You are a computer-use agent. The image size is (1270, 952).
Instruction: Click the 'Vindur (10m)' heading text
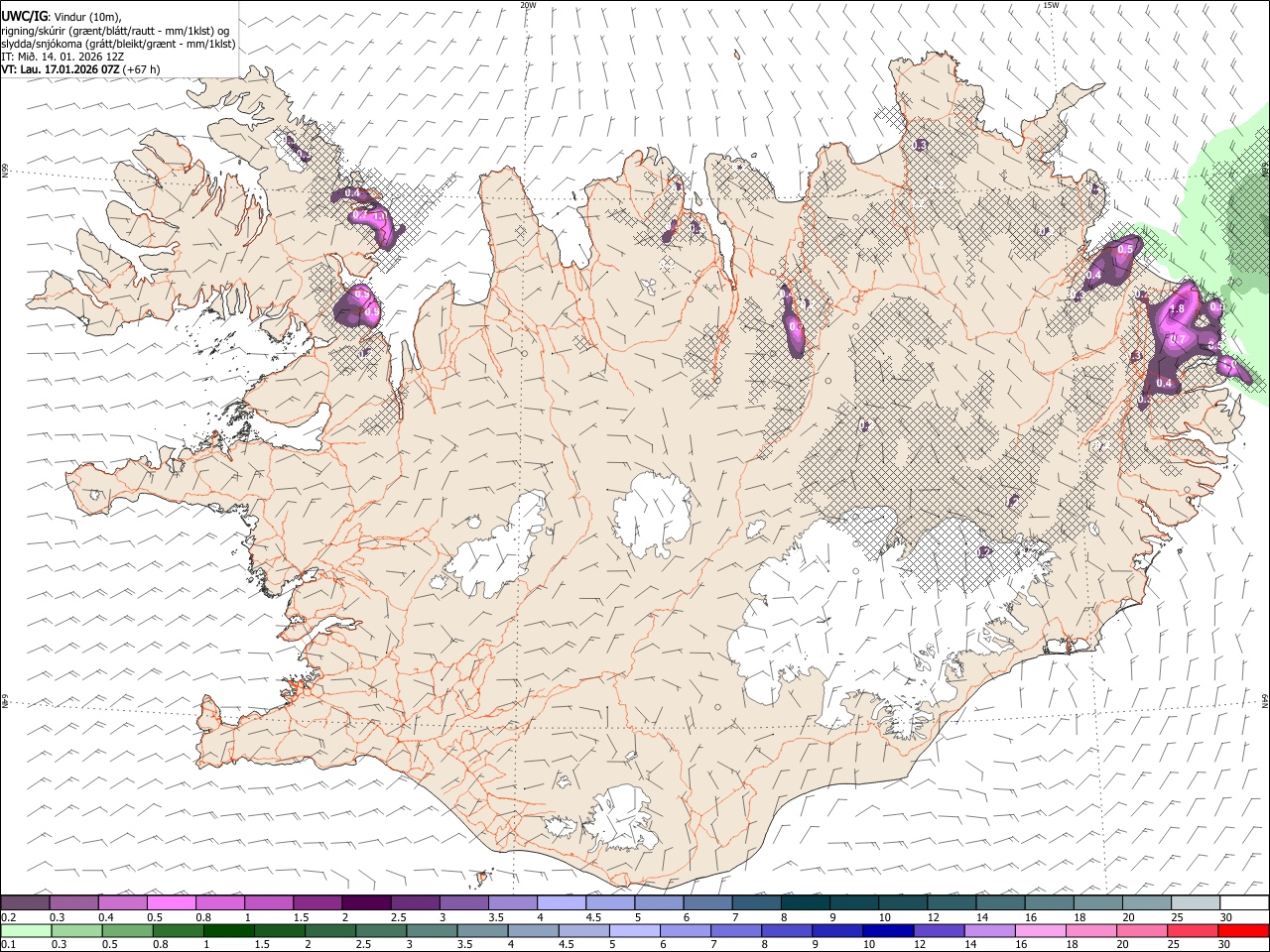(85, 17)
